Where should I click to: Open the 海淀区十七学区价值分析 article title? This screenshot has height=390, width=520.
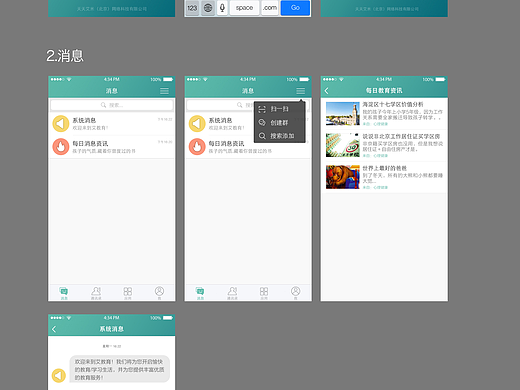393,105
